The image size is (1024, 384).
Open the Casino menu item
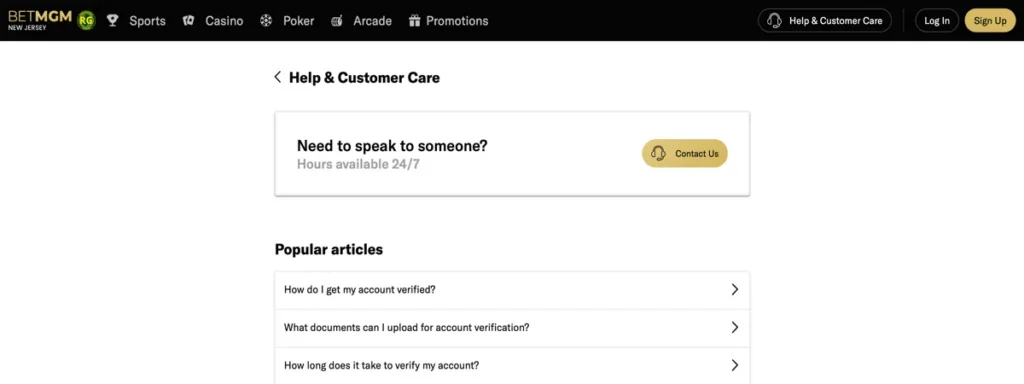pos(224,21)
